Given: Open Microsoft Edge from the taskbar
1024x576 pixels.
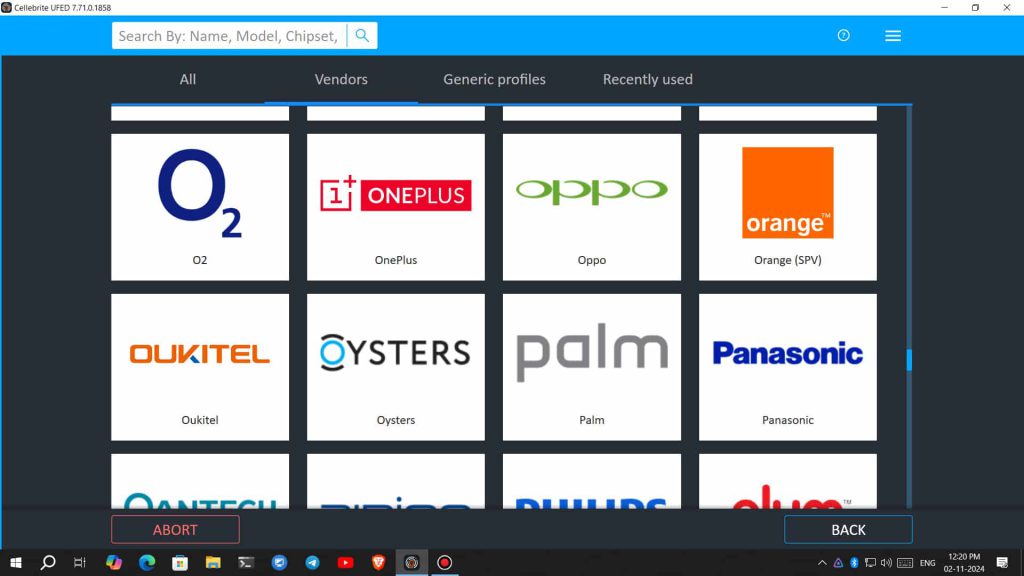Looking at the screenshot, I should pos(147,563).
